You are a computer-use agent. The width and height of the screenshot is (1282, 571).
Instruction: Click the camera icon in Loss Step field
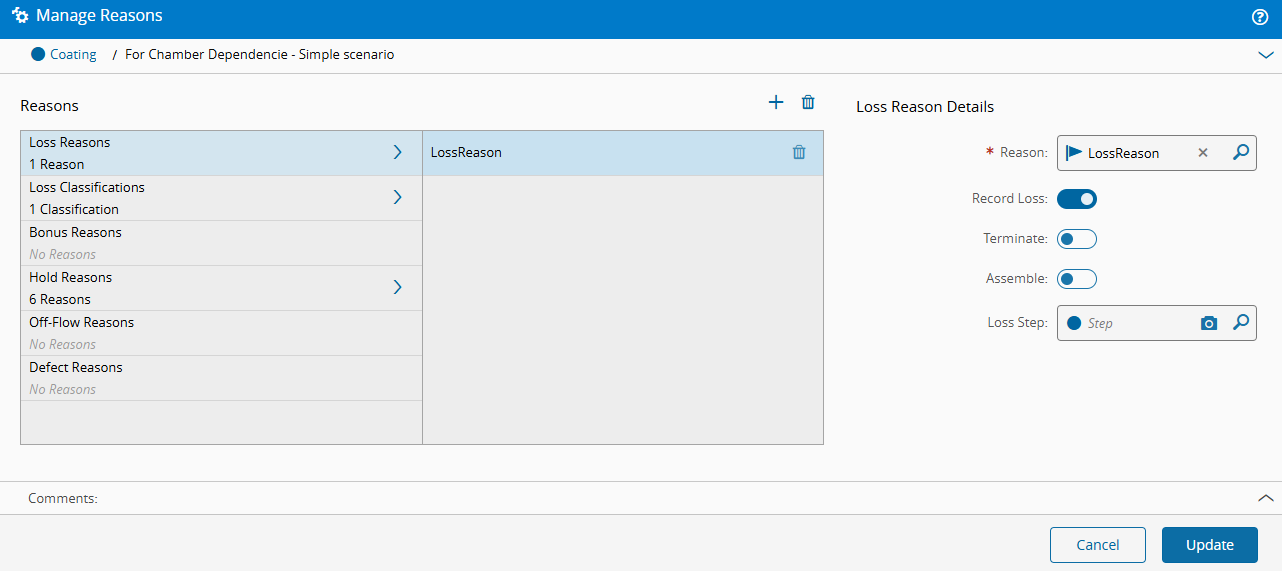coord(1209,323)
